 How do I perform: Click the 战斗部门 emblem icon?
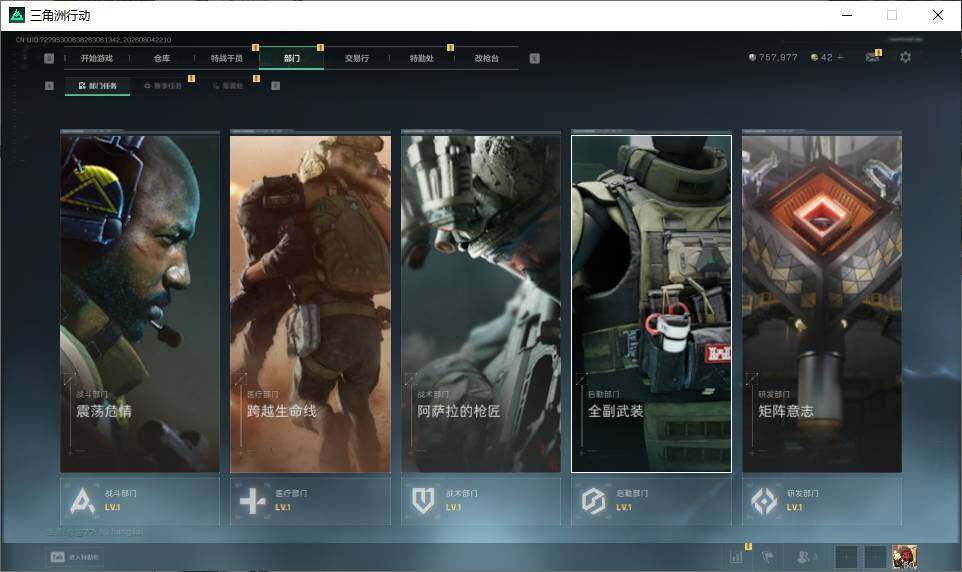click(x=82, y=501)
